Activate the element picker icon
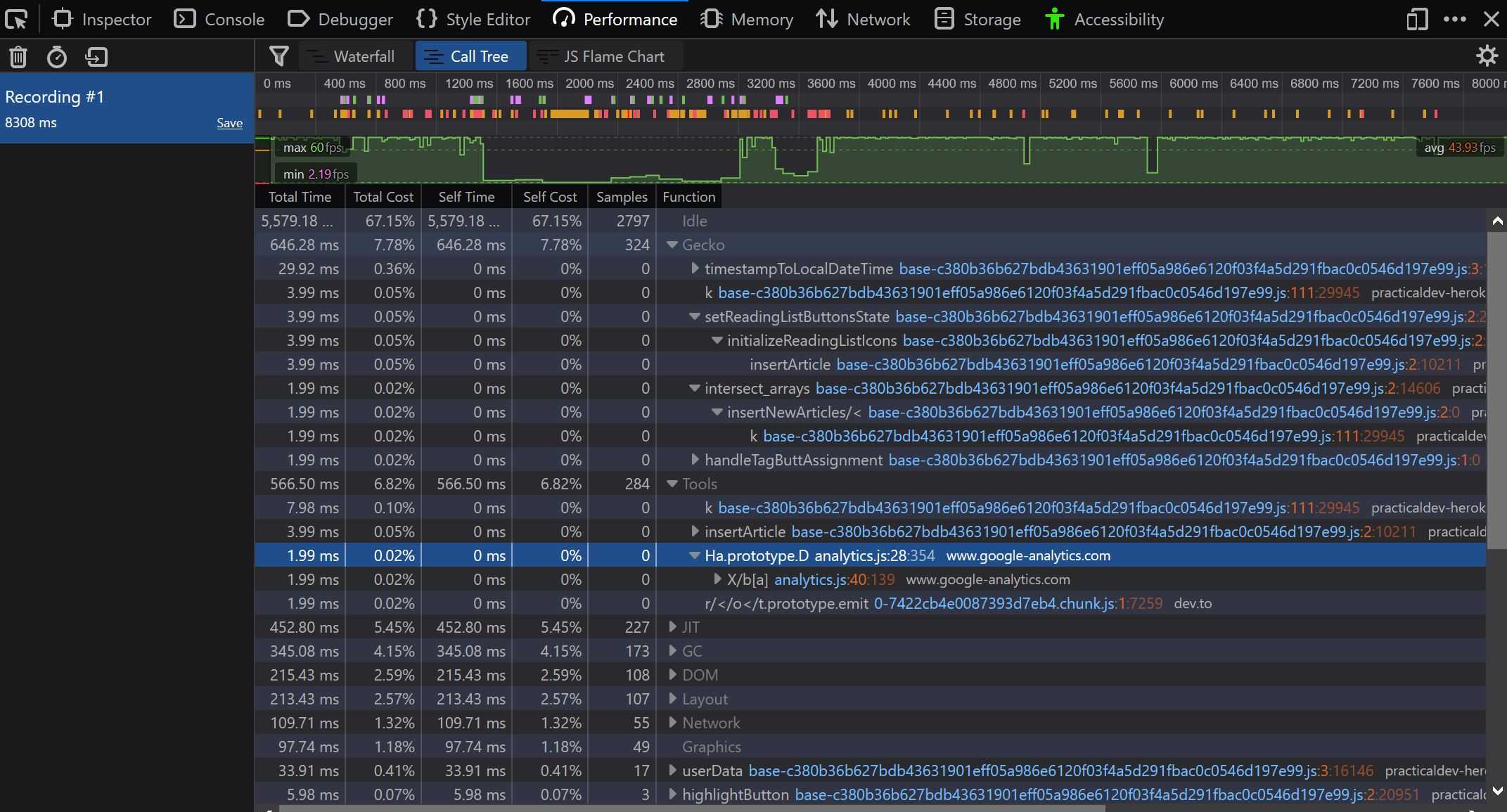The image size is (1507, 812). 17,19
